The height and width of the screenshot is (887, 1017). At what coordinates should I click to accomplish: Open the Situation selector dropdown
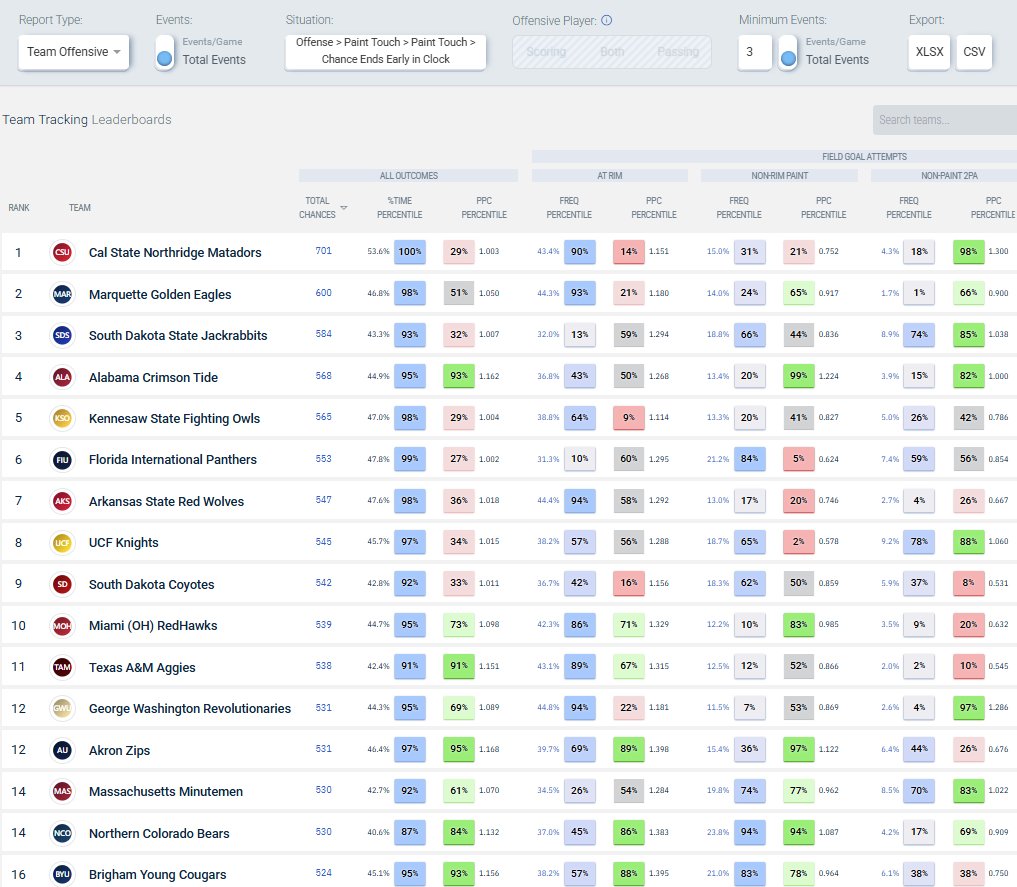pyautogui.click(x=386, y=51)
